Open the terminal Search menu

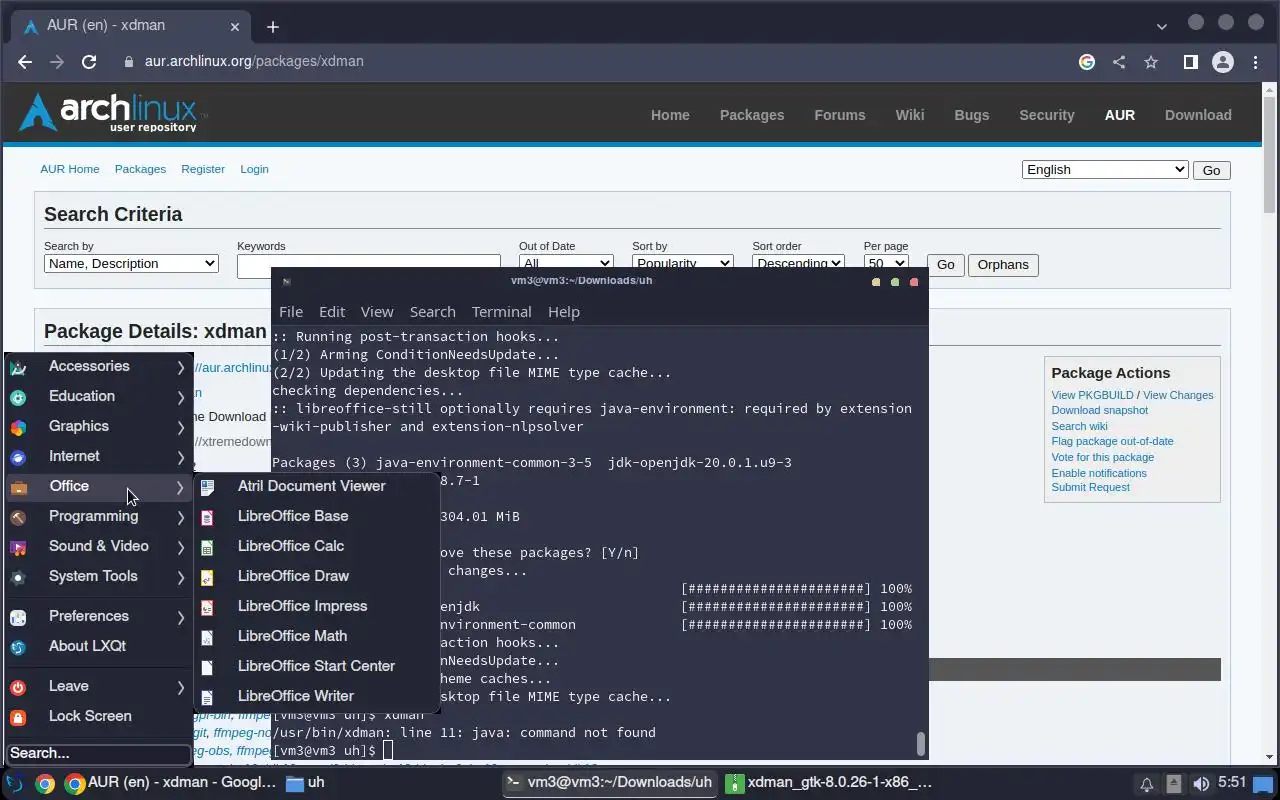pyautogui.click(x=432, y=312)
